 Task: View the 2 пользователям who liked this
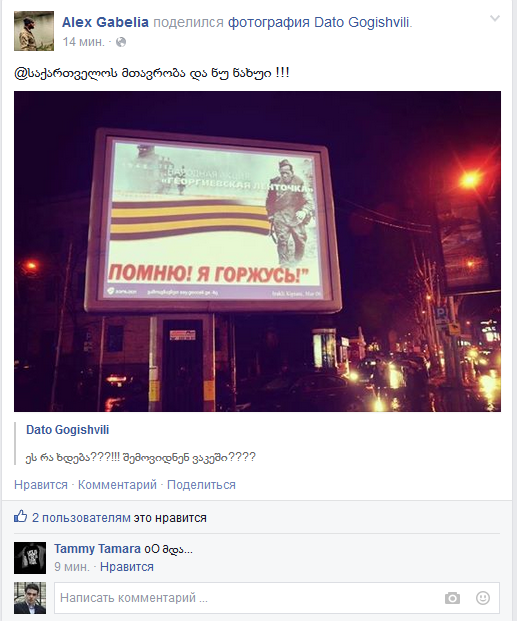81,518
